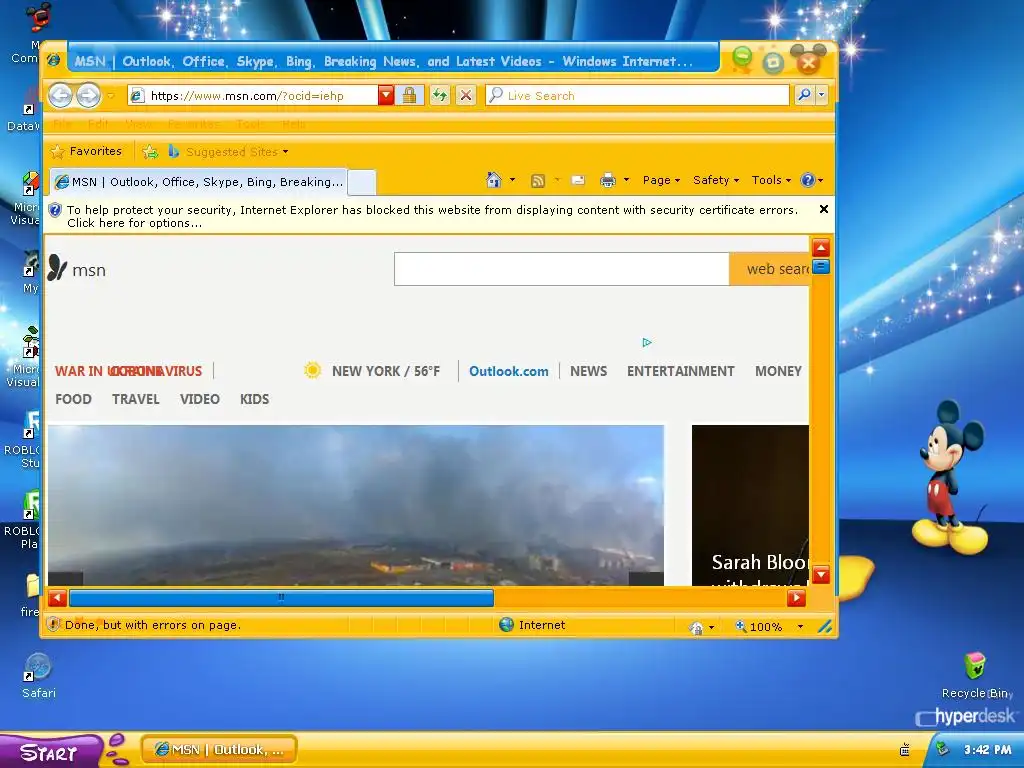Go back with the Back arrow button
The height and width of the screenshot is (768, 1024).
point(60,96)
